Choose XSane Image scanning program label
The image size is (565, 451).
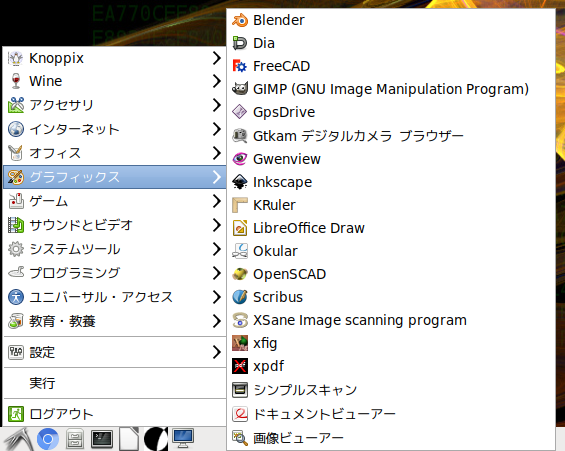360,320
